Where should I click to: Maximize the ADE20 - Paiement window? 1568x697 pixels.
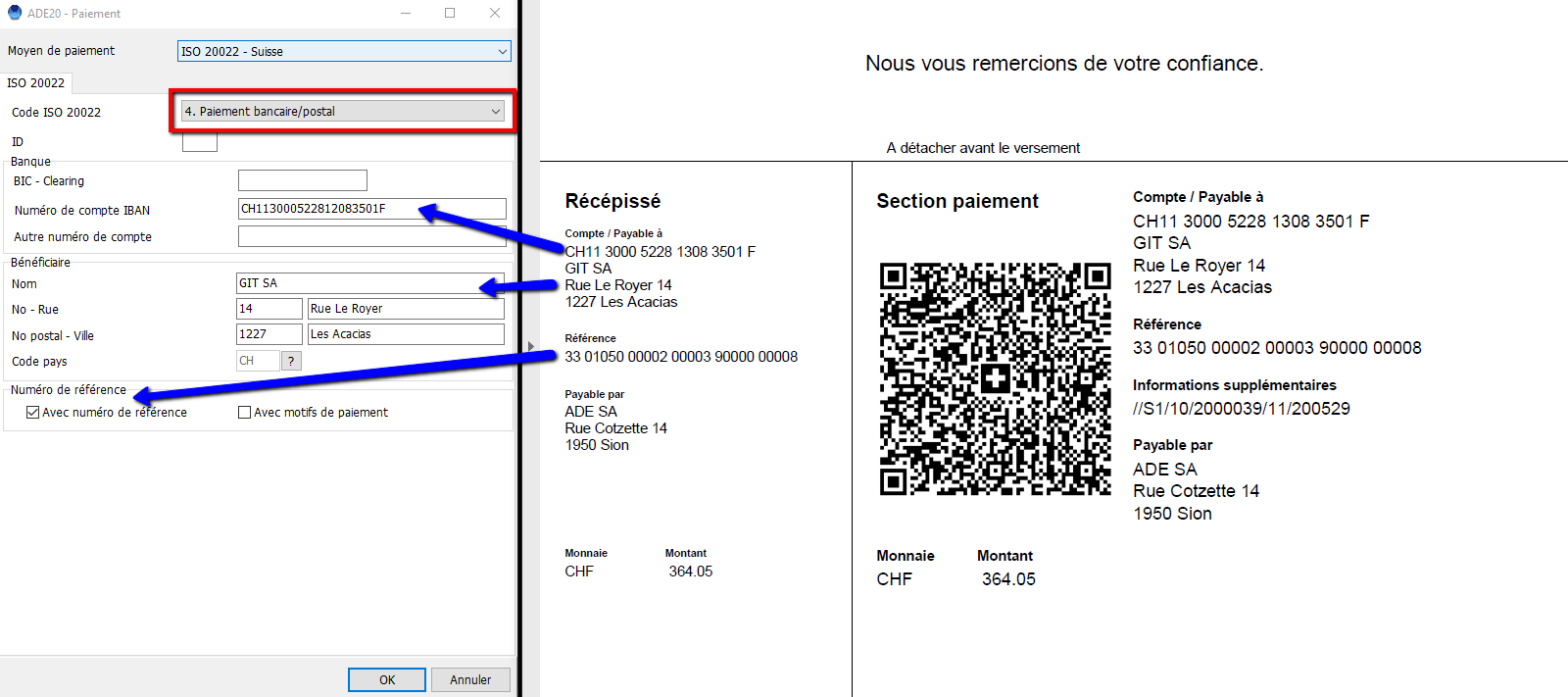pyautogui.click(x=450, y=13)
